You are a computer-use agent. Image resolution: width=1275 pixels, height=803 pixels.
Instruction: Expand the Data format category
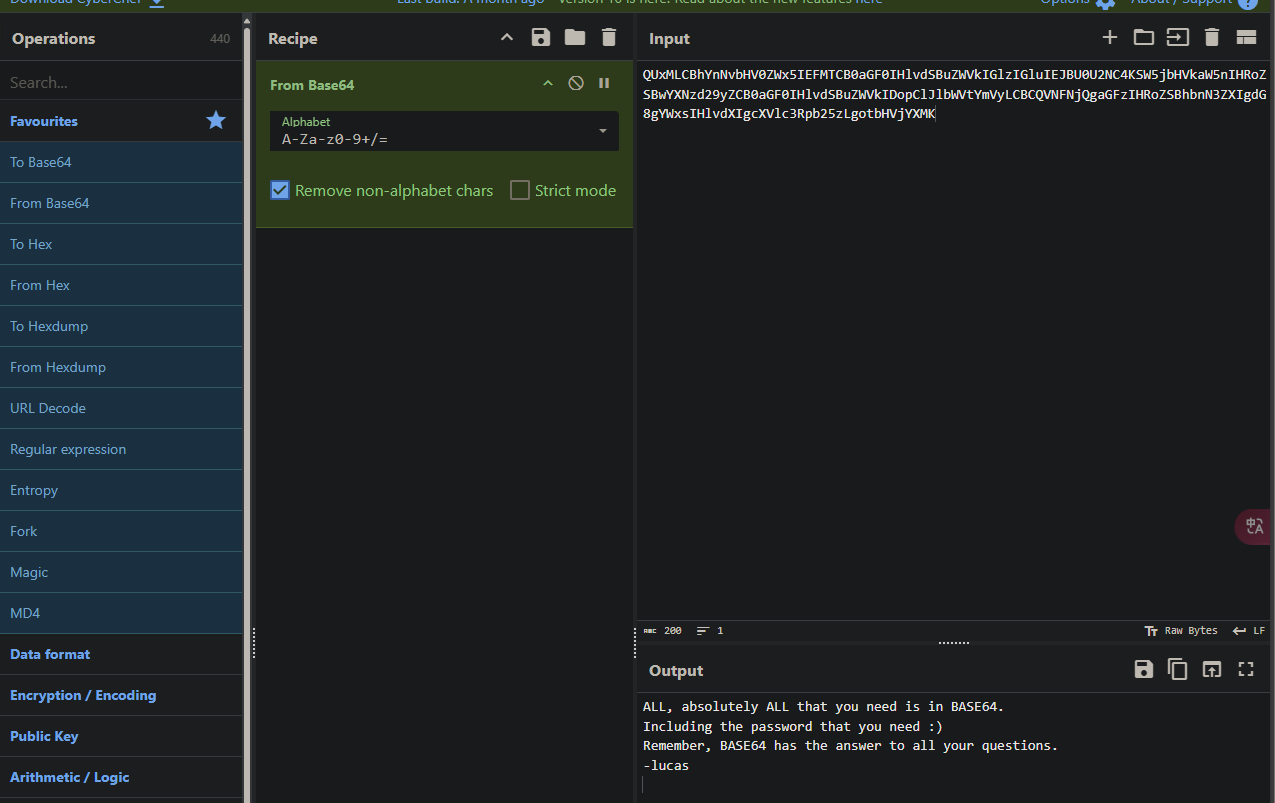[x=50, y=654]
